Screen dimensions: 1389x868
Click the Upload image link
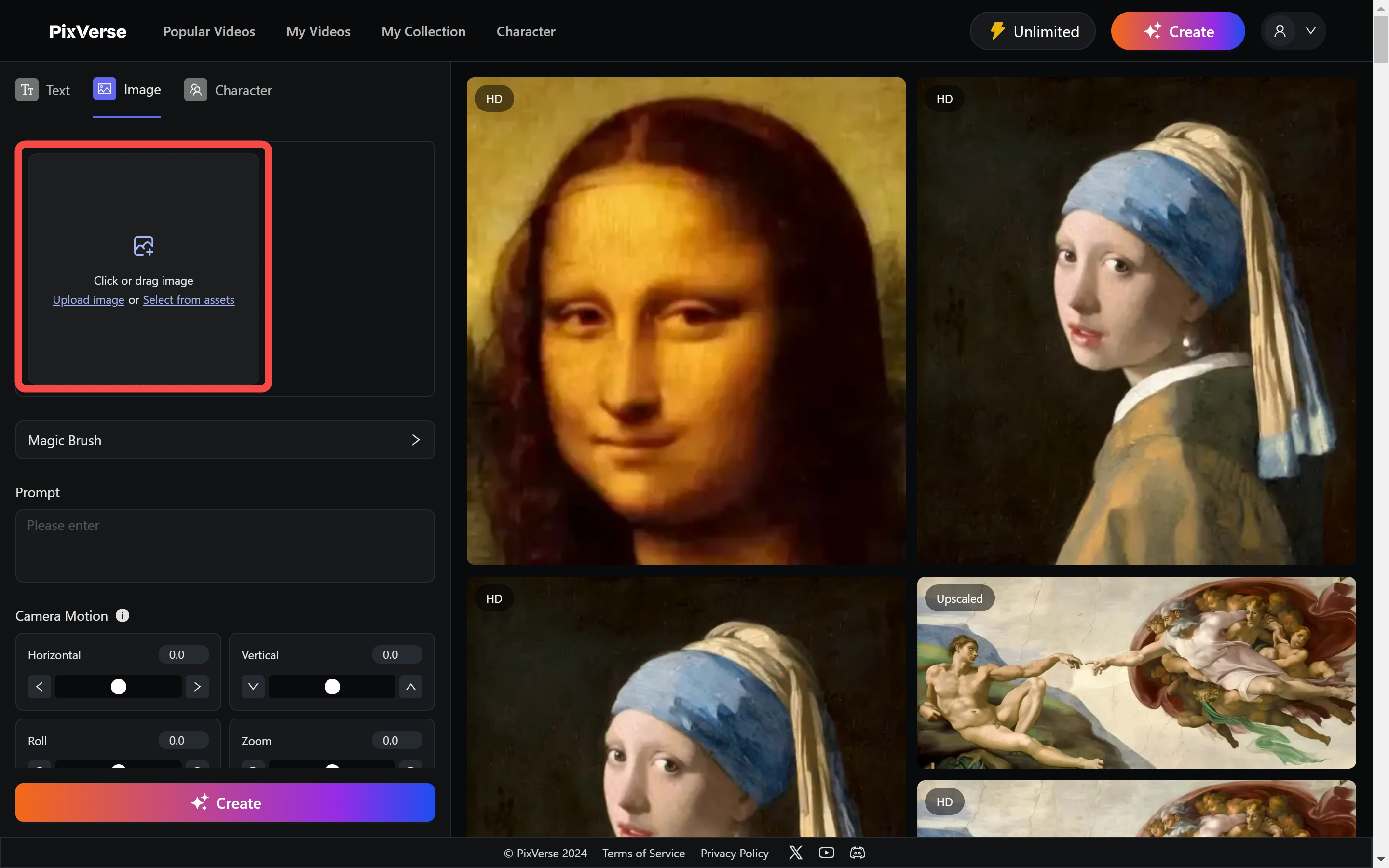click(x=88, y=299)
